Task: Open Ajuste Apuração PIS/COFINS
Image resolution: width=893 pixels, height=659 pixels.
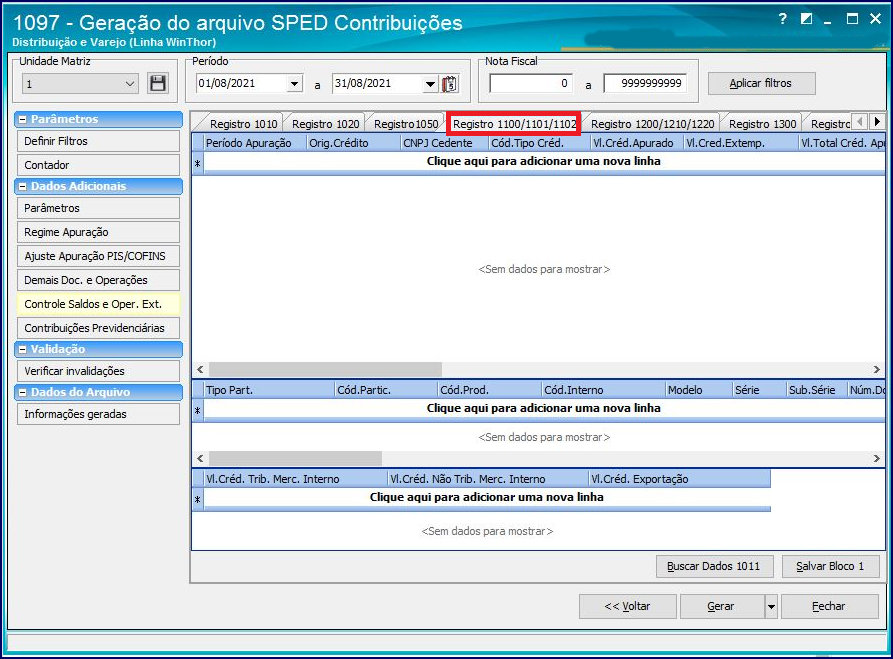Action: 99,256
